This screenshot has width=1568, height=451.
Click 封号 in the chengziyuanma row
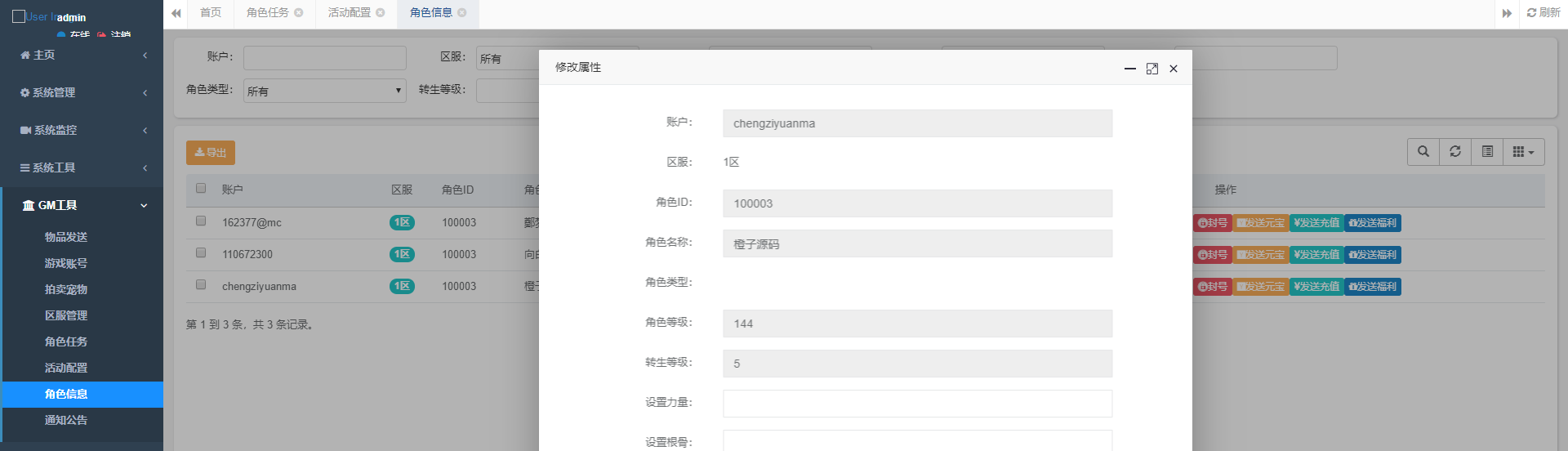click(1213, 287)
